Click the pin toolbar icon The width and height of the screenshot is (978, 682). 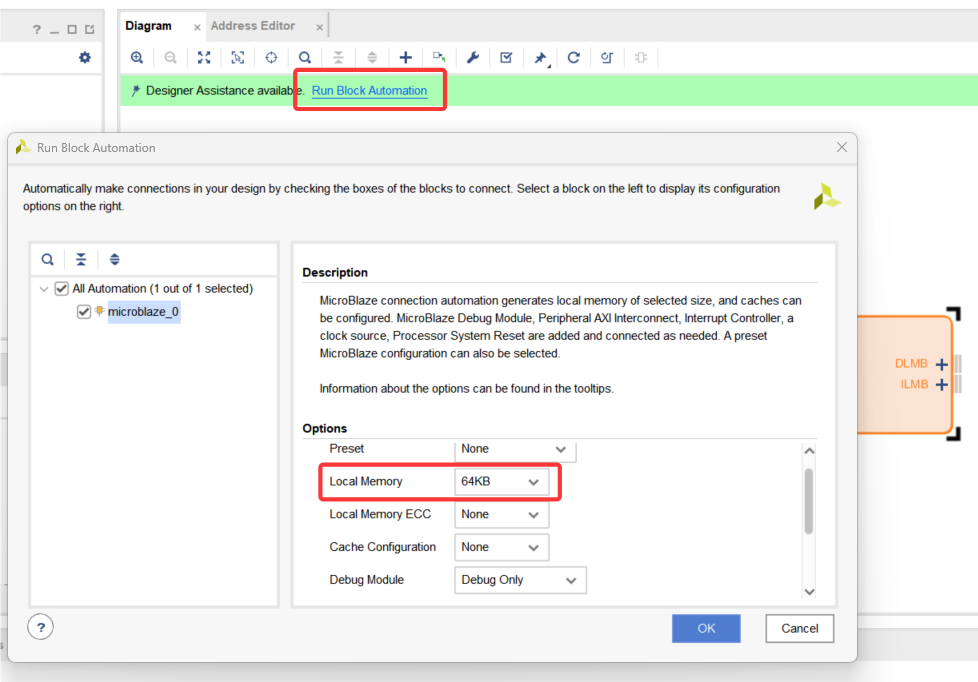(540, 58)
